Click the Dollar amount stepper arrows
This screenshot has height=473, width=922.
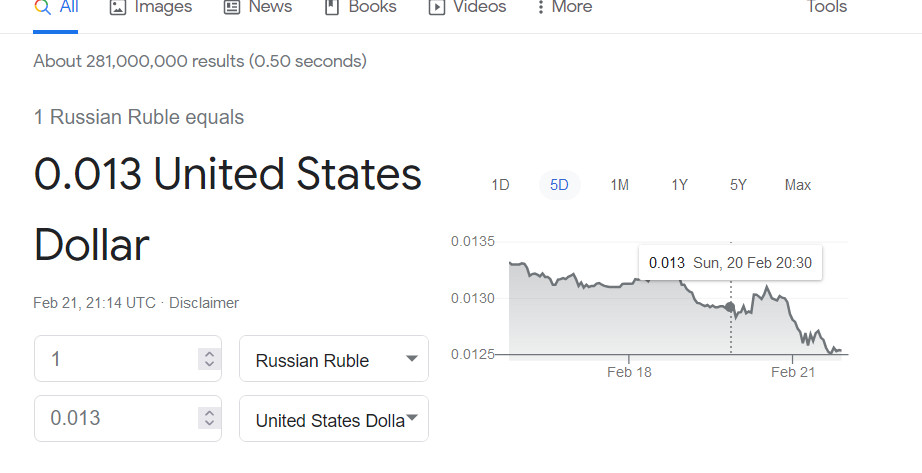pos(208,418)
